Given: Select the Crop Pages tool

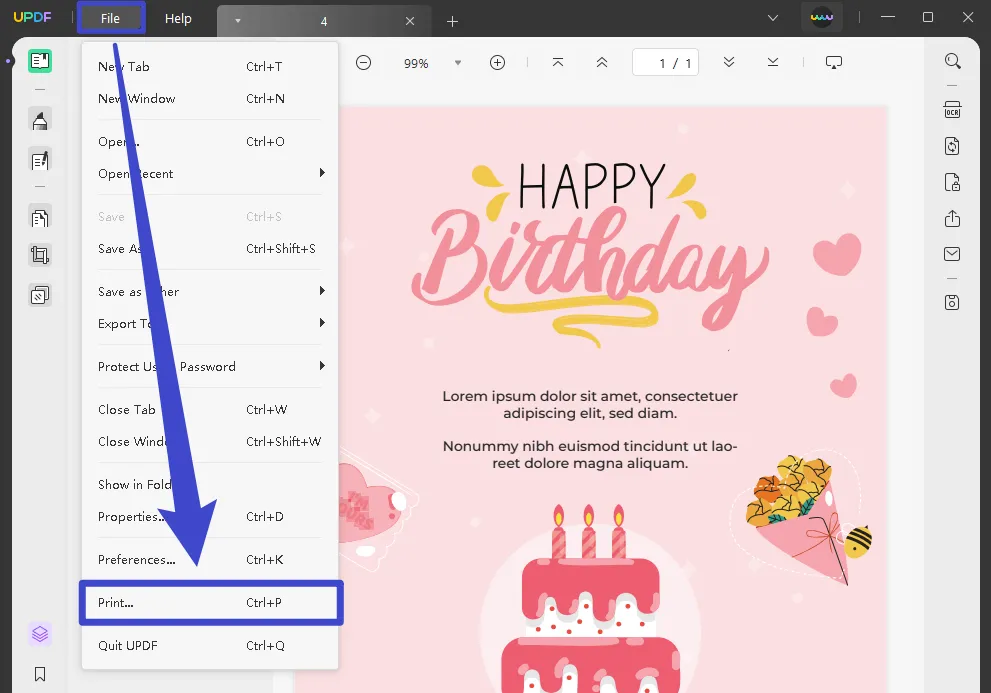Looking at the screenshot, I should [x=40, y=254].
